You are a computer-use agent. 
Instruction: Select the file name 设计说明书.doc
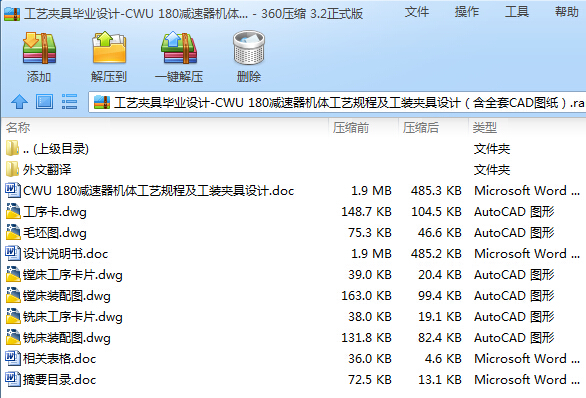pos(65,254)
